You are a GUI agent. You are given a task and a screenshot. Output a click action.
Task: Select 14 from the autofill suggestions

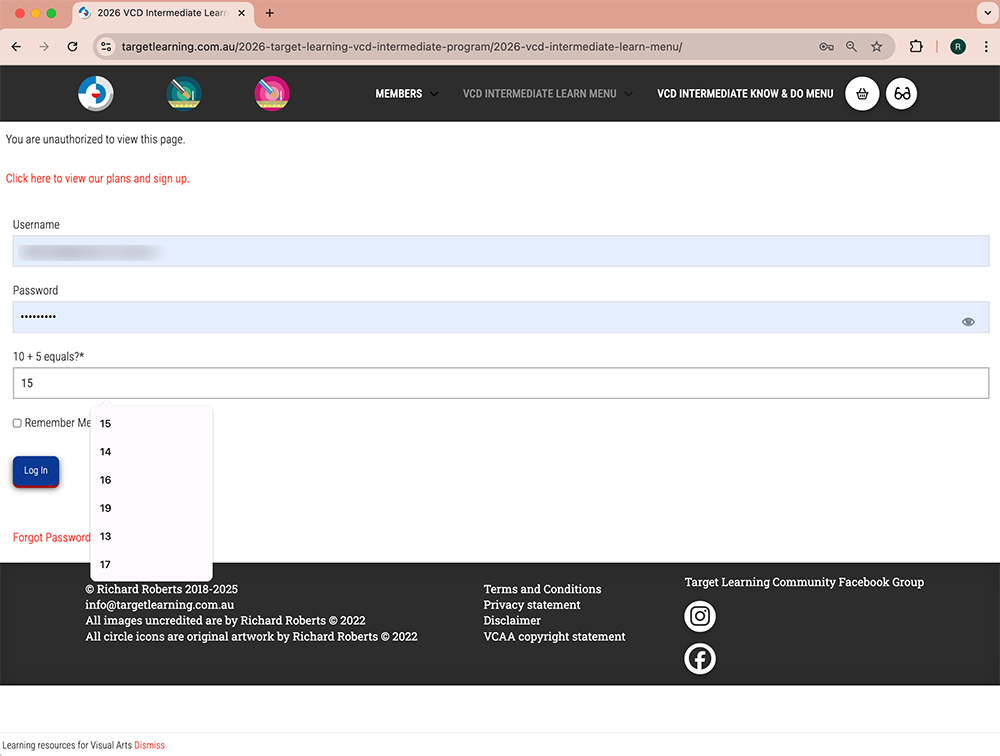pos(106,452)
